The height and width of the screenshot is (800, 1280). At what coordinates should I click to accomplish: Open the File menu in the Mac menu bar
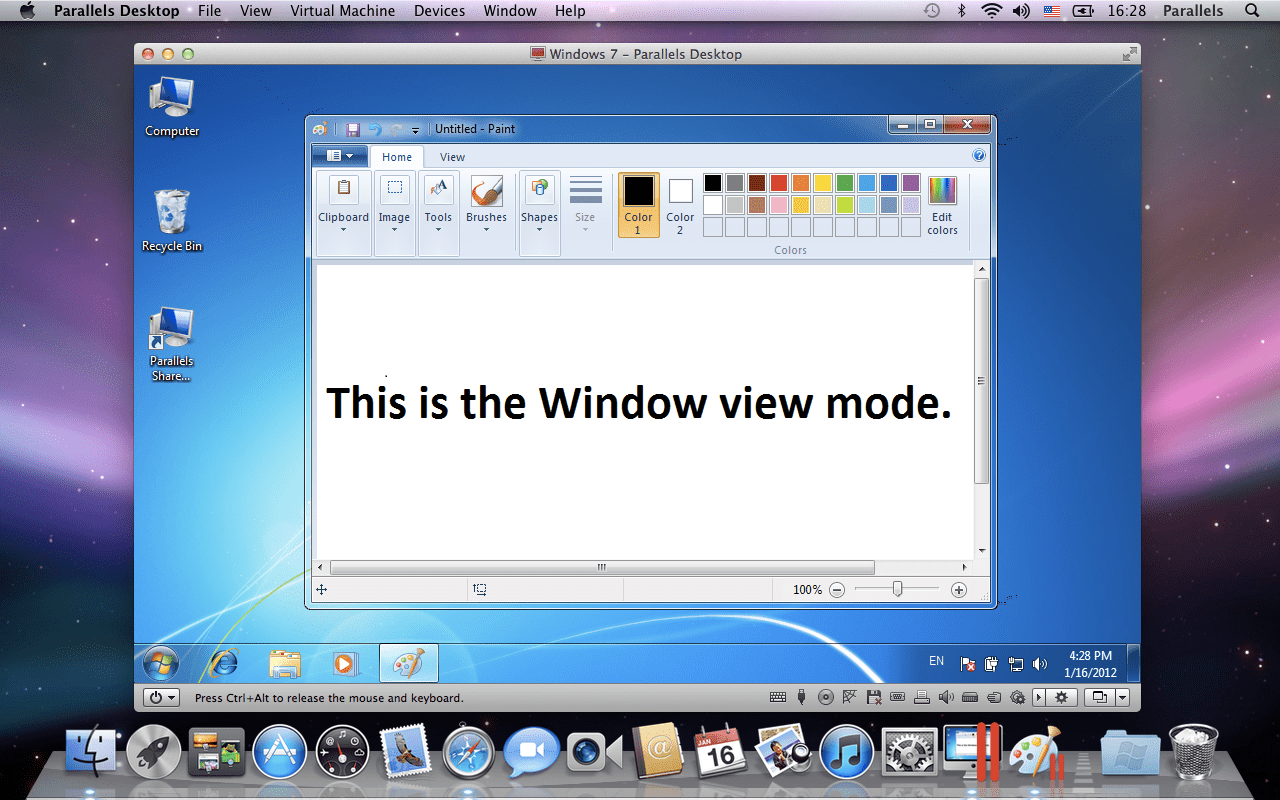tap(209, 11)
